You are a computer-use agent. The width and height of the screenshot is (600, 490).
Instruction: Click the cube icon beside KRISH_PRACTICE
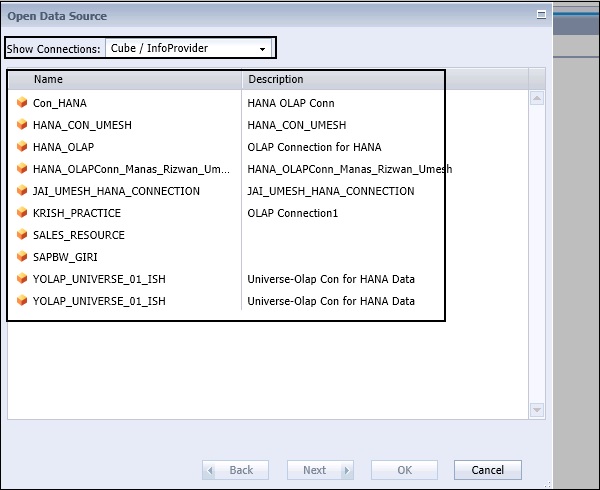[22, 212]
